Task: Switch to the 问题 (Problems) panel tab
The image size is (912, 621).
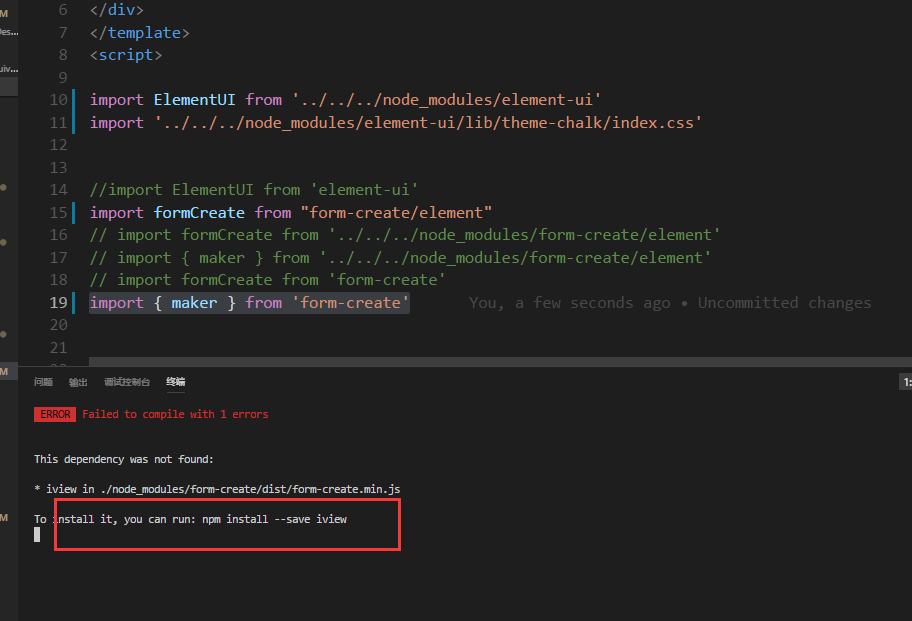Action: (42, 381)
